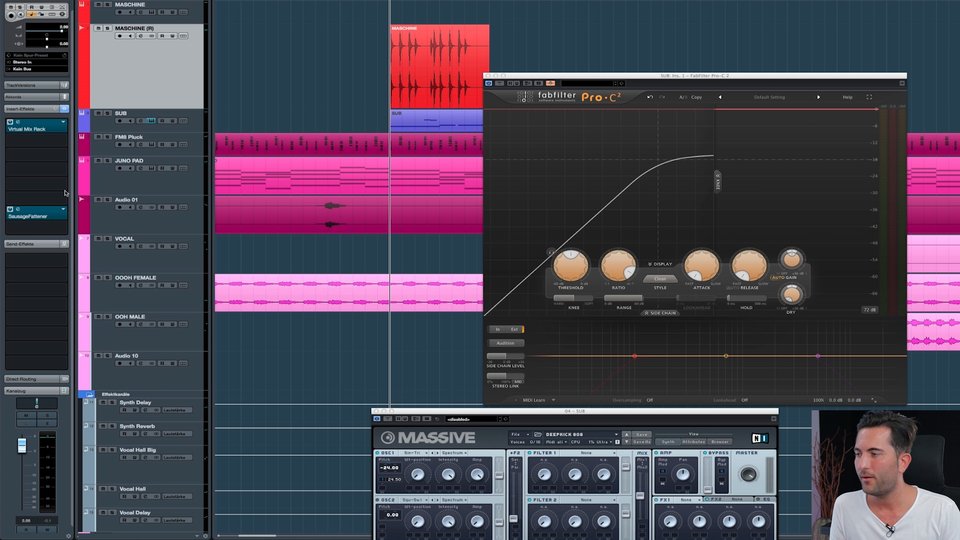Switch to Browser view in Massive
960x540 pixels.
(x=720, y=441)
